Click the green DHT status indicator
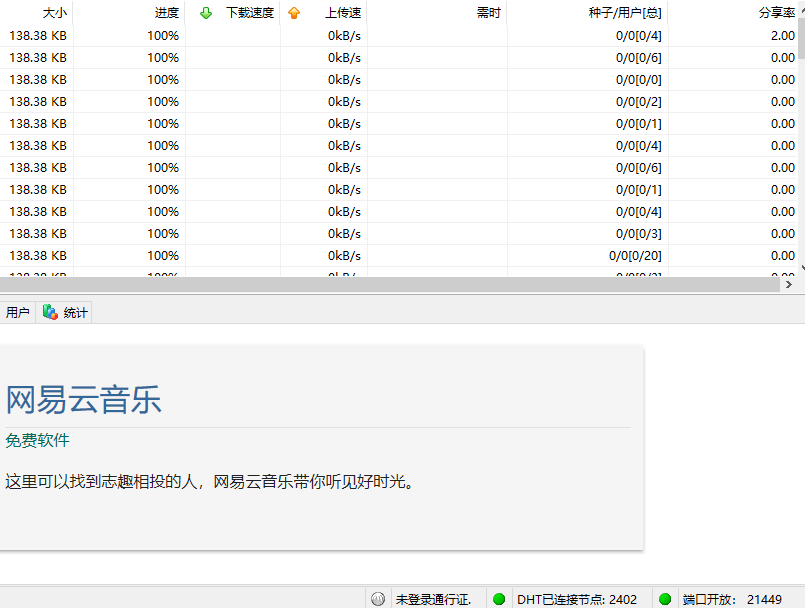The image size is (805, 608). coord(499,599)
